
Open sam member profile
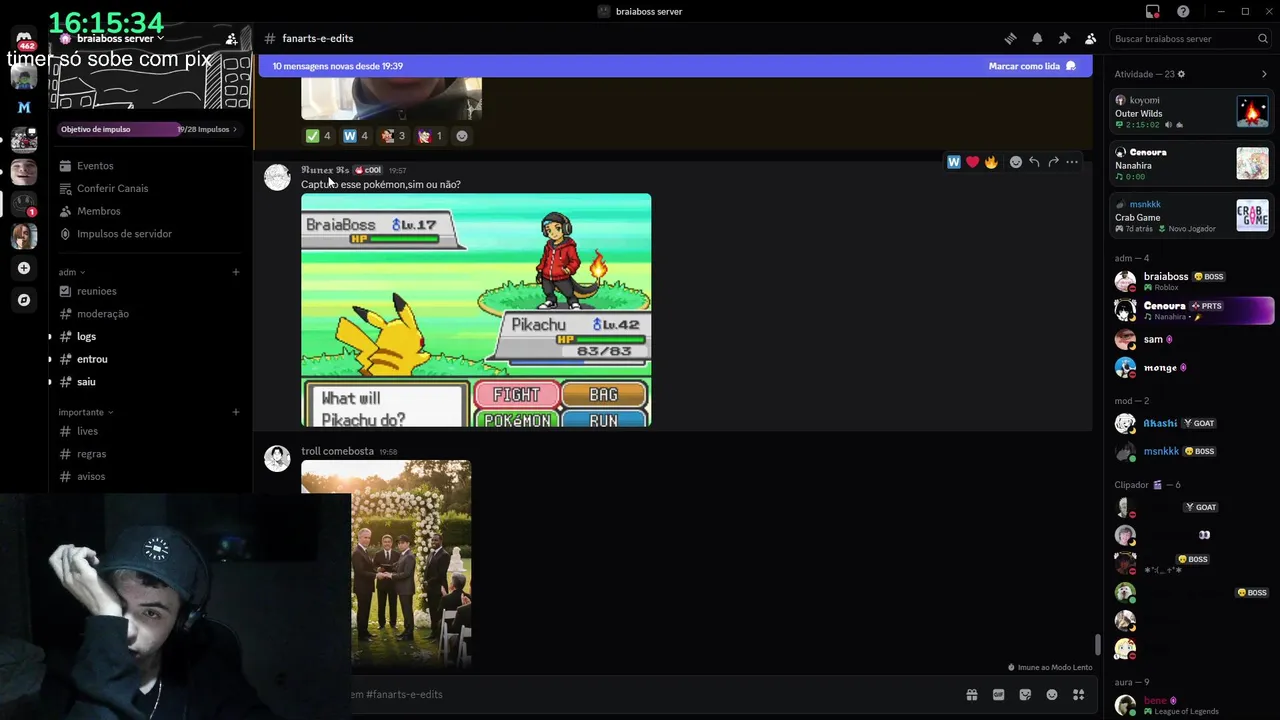[1192, 339]
